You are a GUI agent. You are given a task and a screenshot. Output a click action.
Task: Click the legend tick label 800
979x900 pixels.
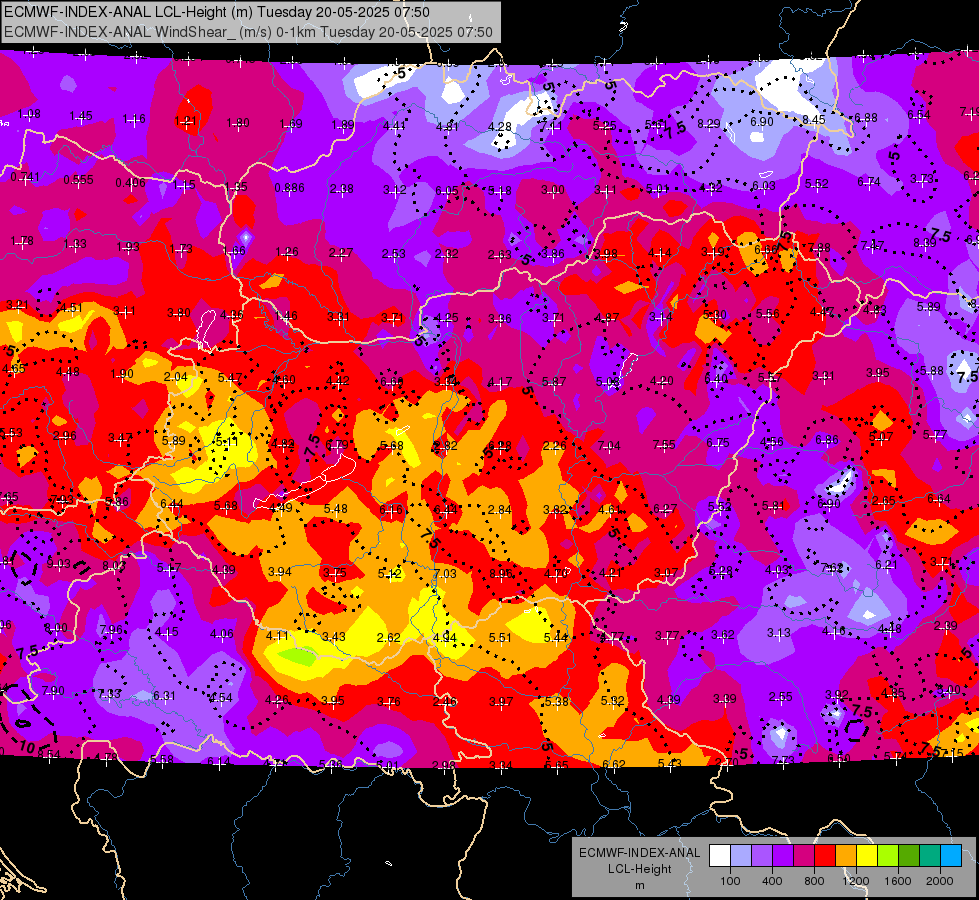(814, 881)
